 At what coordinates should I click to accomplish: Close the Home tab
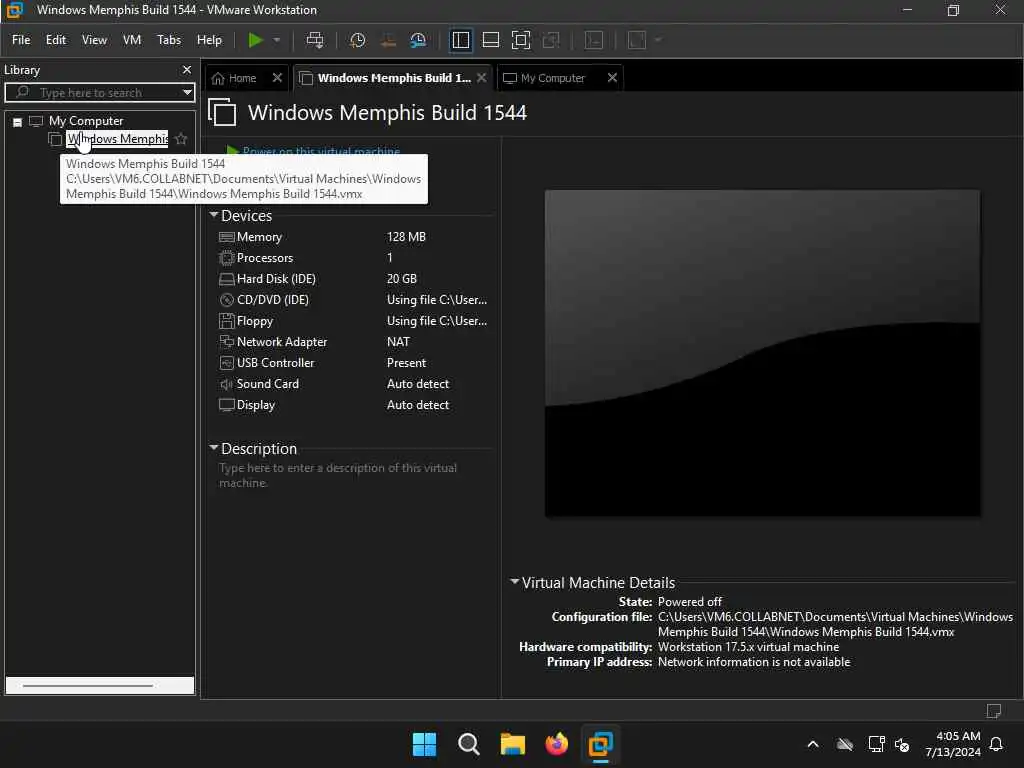pos(277,78)
